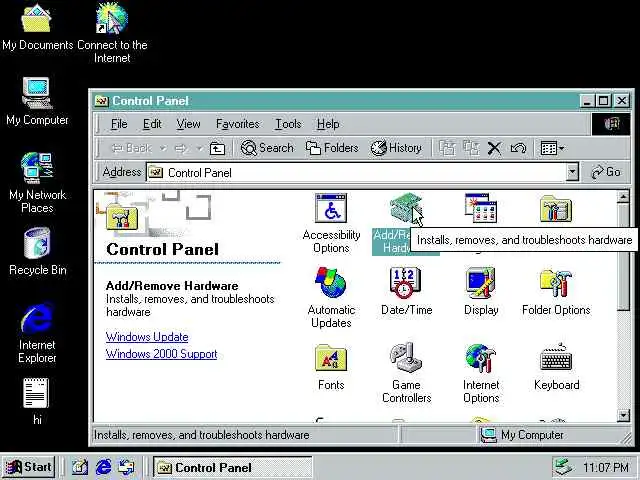The image size is (640, 480).
Task: Select the 'hi' text file icon
Action: (x=37, y=402)
